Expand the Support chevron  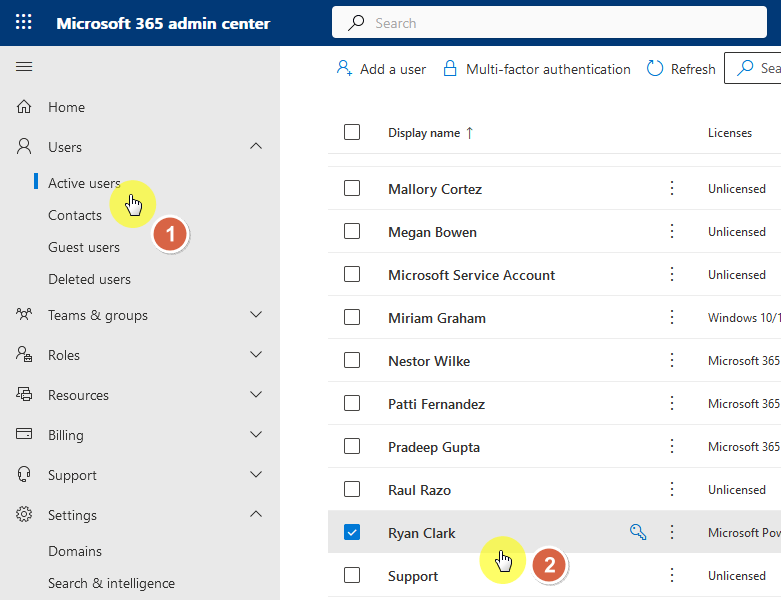tap(256, 474)
